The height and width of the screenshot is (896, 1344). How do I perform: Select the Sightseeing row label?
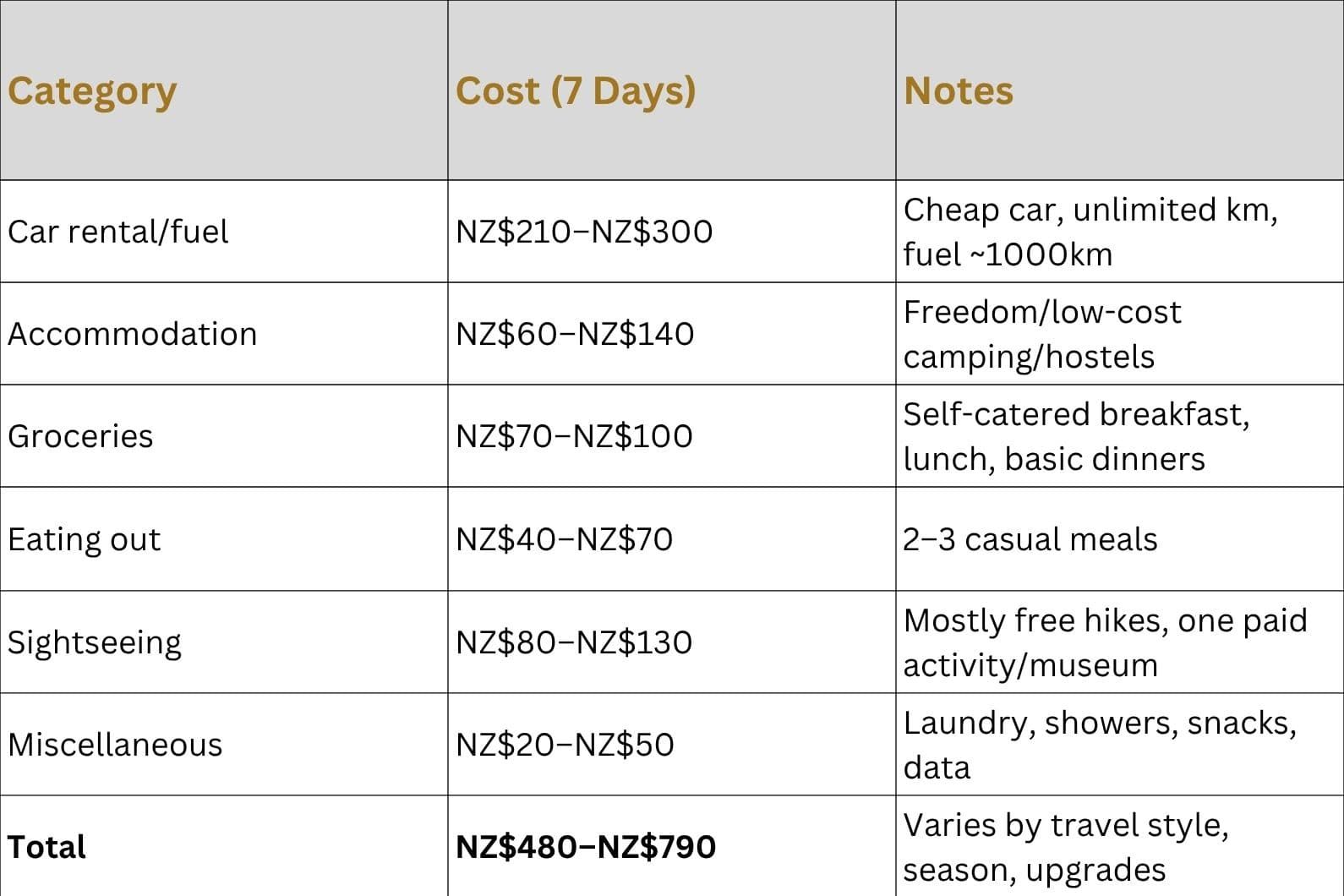pyautogui.click(x=95, y=642)
